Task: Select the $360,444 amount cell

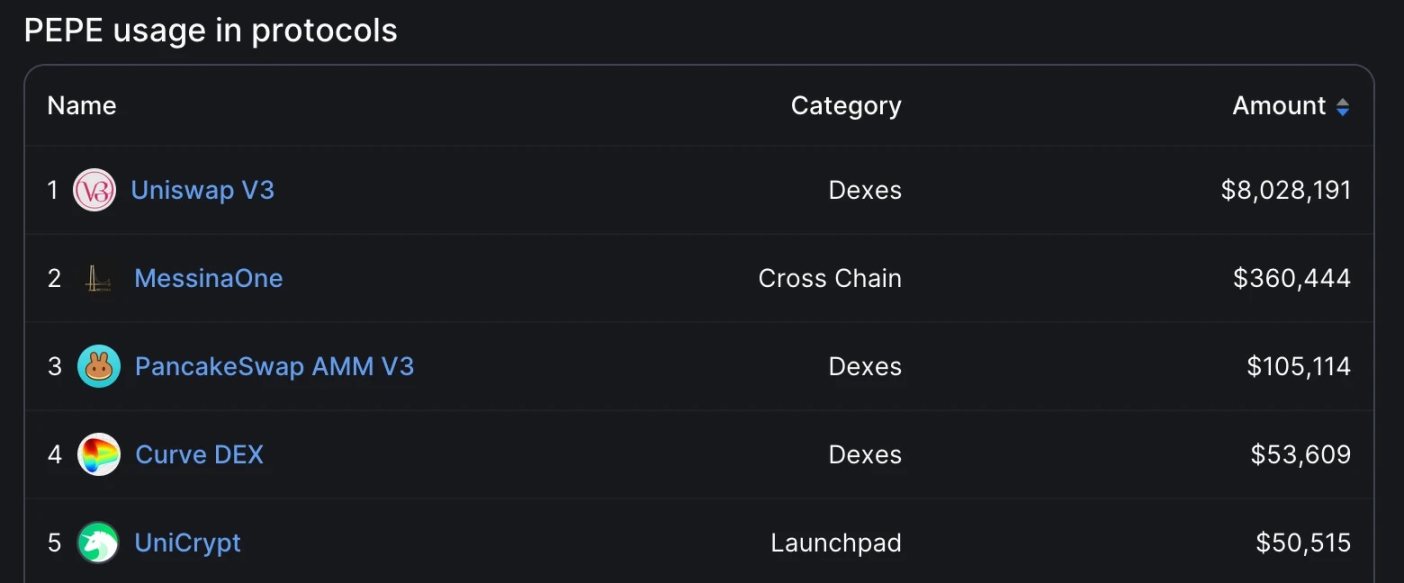Action: [1292, 278]
